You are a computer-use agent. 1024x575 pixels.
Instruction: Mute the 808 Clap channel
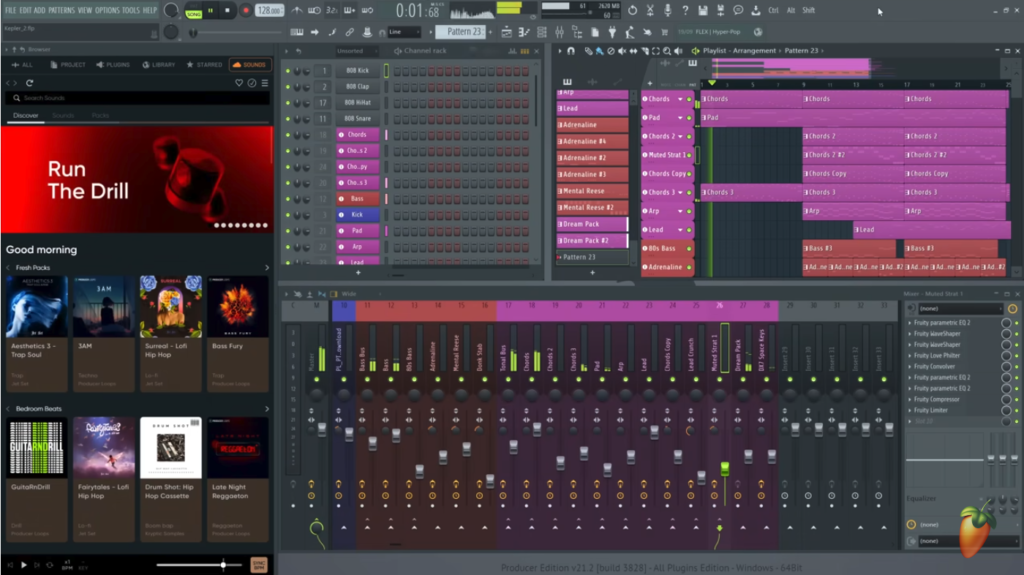[x=287, y=86]
